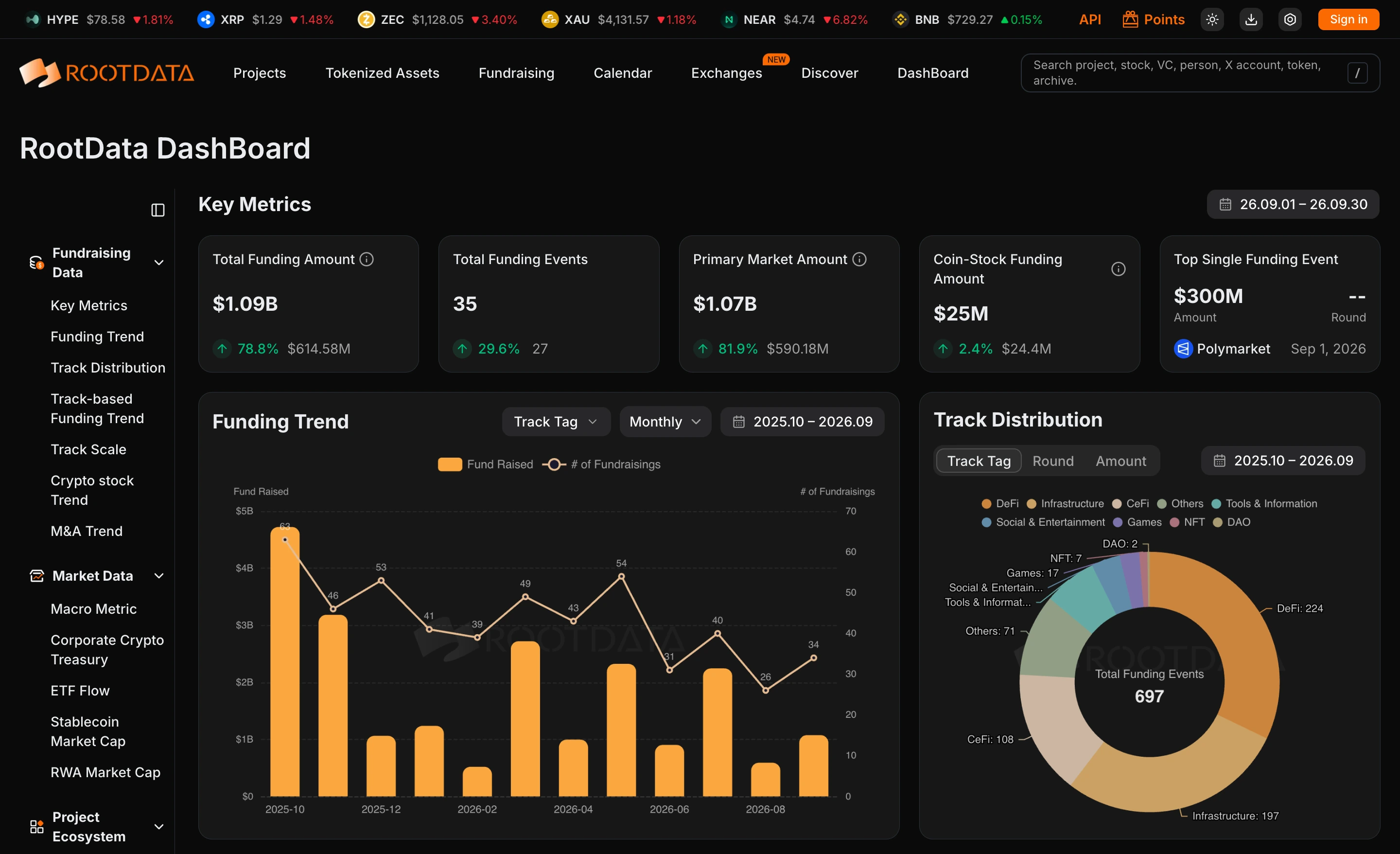
Task: Collapse the Market Data section chevron
Action: (x=159, y=576)
